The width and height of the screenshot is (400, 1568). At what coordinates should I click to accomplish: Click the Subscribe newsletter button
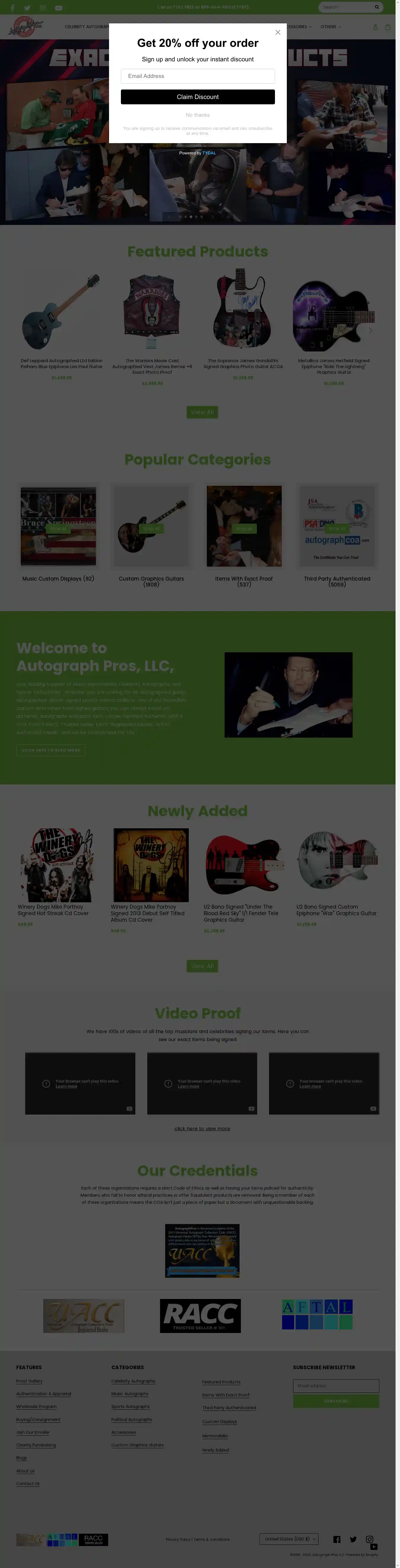[x=336, y=1401]
